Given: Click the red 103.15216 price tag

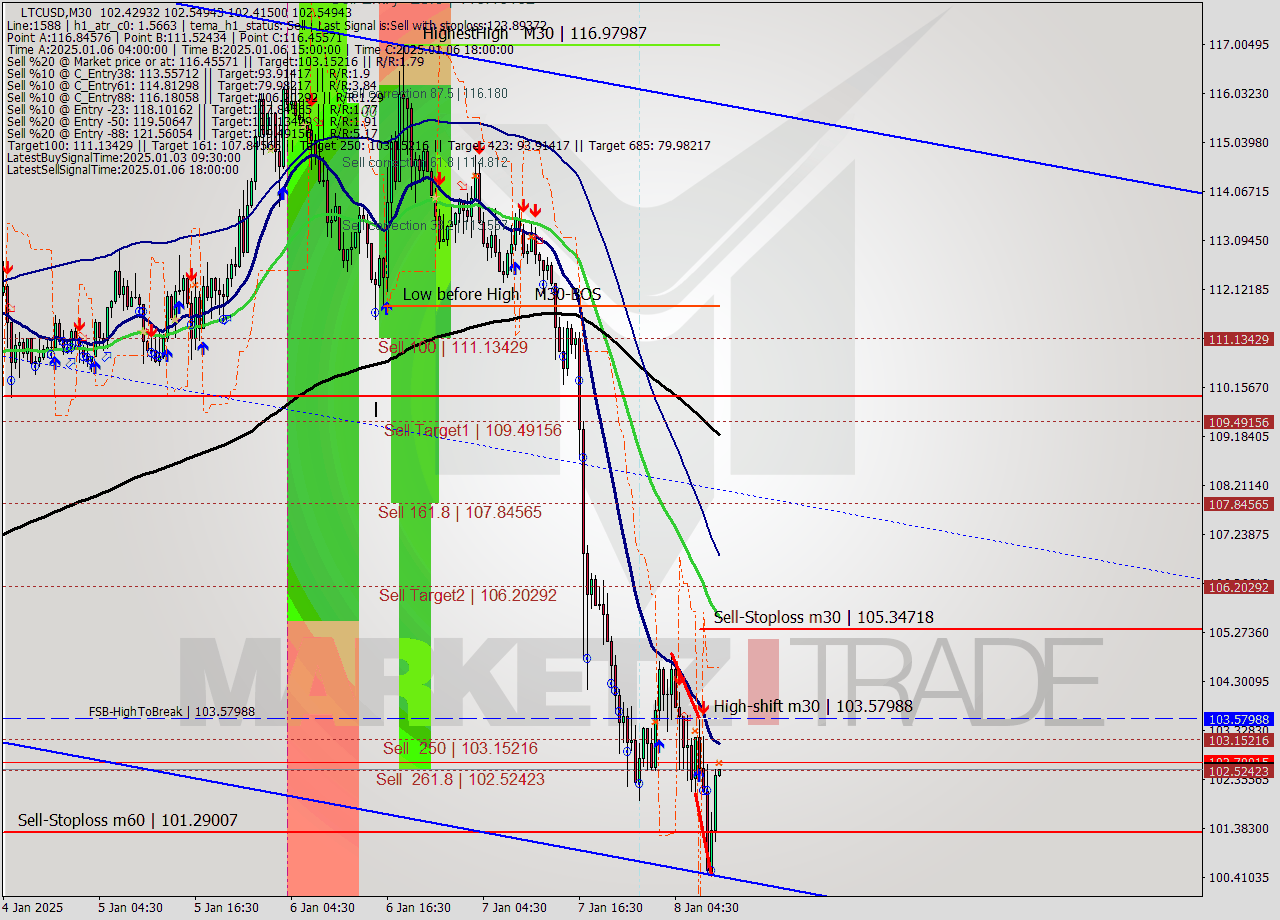Looking at the screenshot, I should (1239, 740).
